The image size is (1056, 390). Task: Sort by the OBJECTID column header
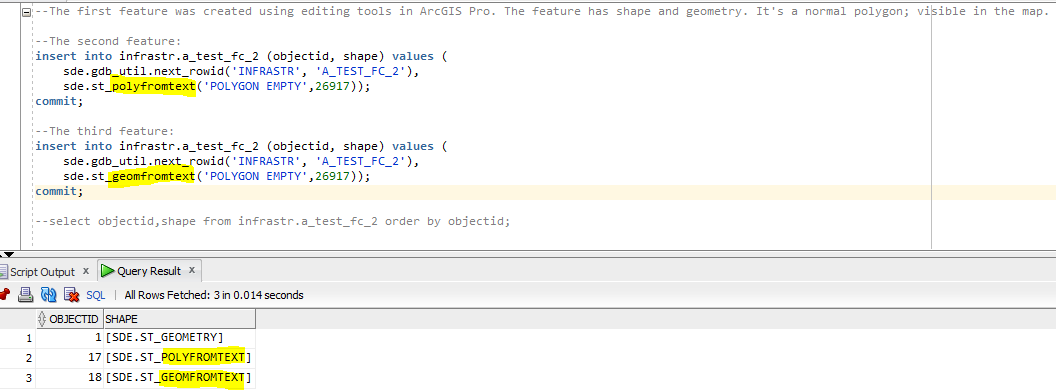point(69,319)
